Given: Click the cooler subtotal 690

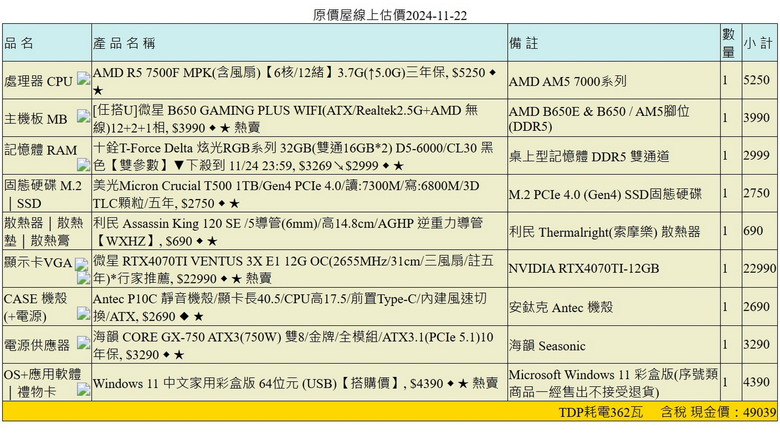Looking at the screenshot, I should pos(753,231).
